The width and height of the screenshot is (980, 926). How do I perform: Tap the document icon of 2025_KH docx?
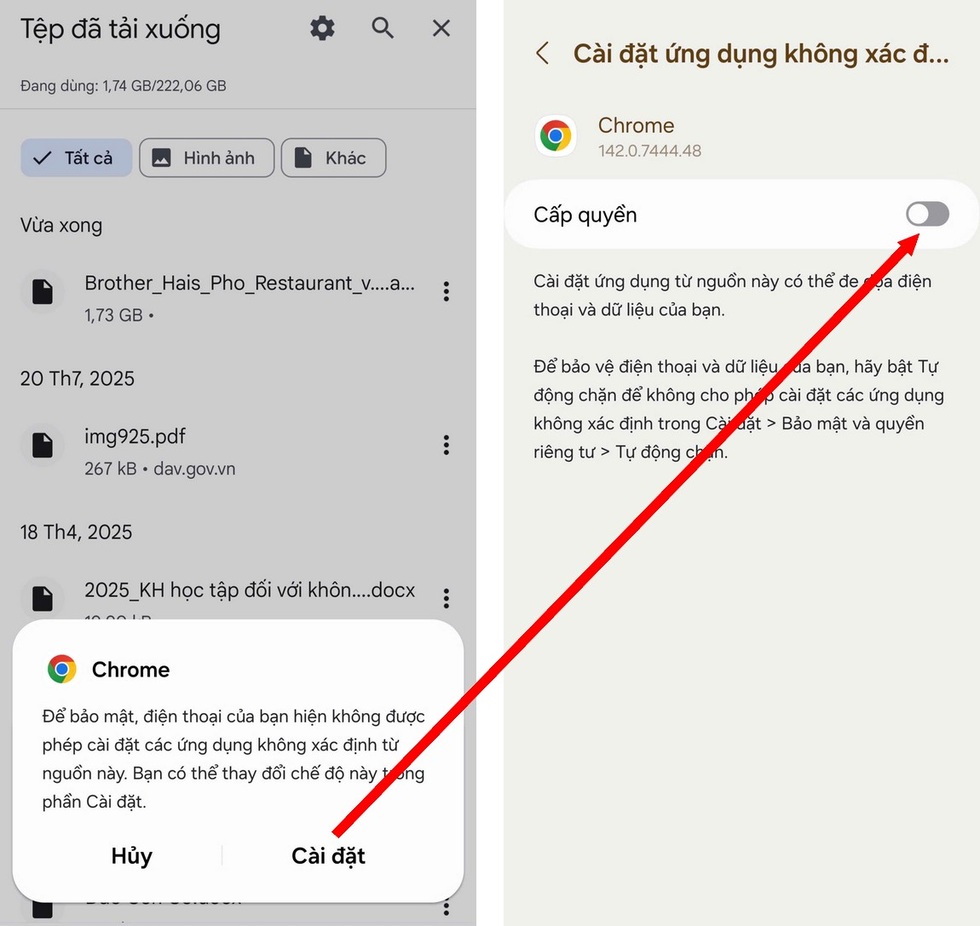tap(42, 598)
